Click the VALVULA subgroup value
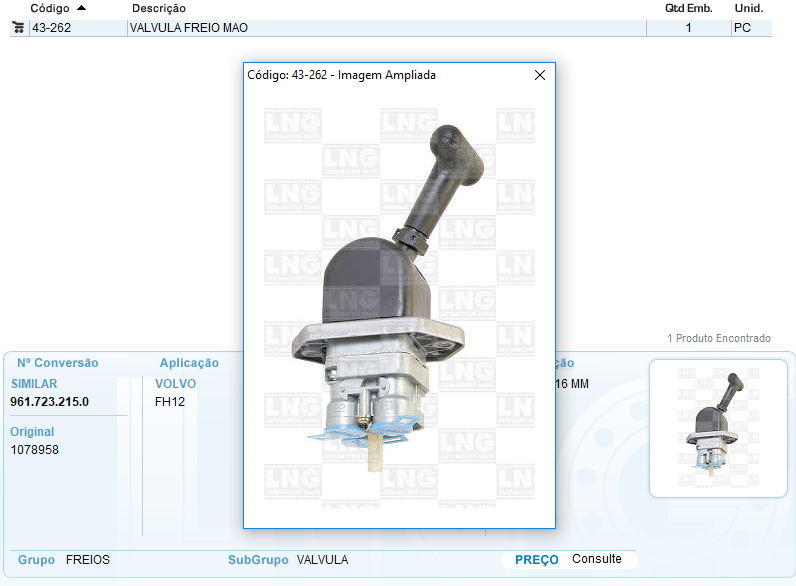Screen dimensions: 796x586 (323, 560)
